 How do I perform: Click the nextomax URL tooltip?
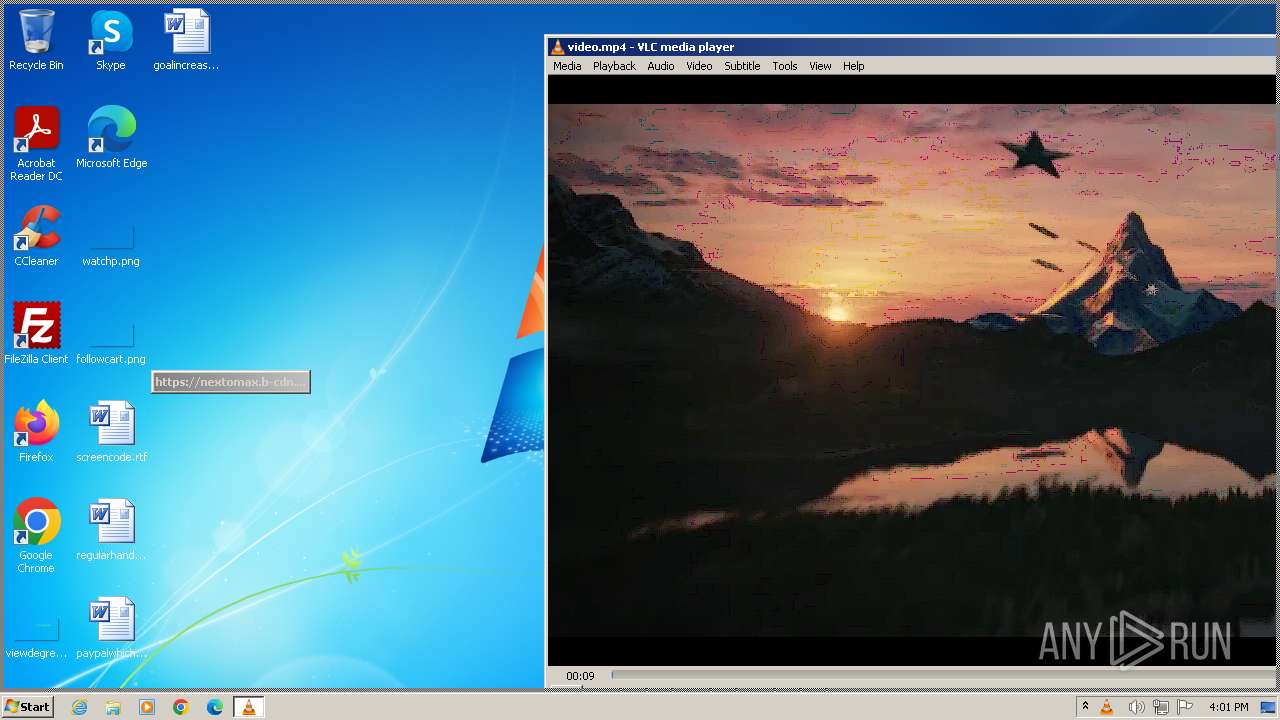231,382
